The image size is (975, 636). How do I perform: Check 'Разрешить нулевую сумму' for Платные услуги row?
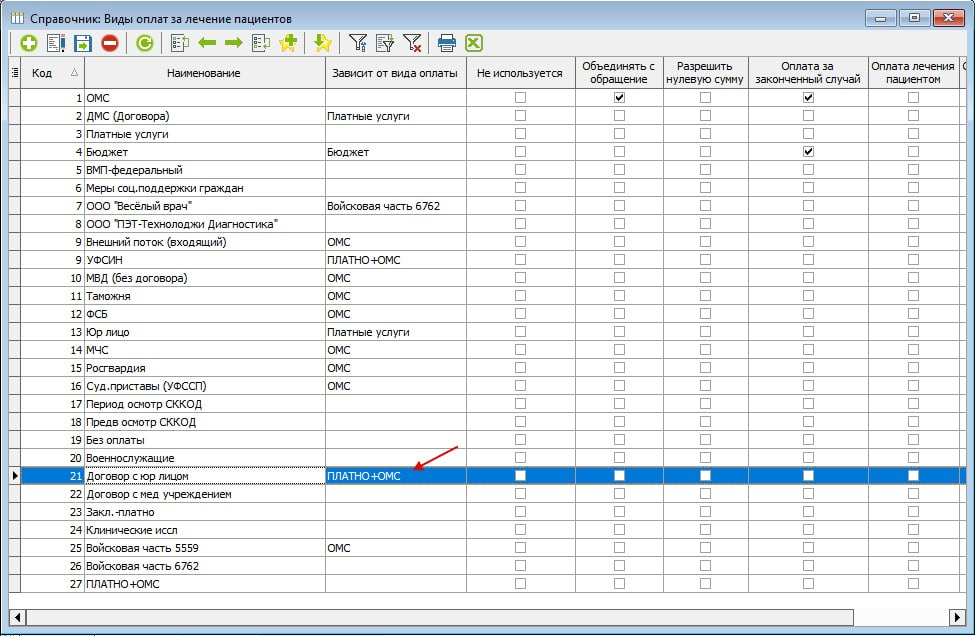click(x=705, y=134)
